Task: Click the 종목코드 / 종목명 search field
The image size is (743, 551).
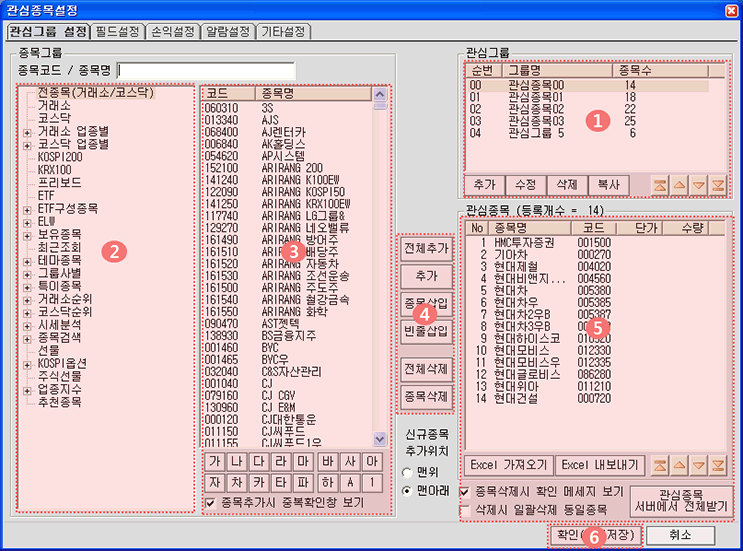Action: (x=206, y=70)
